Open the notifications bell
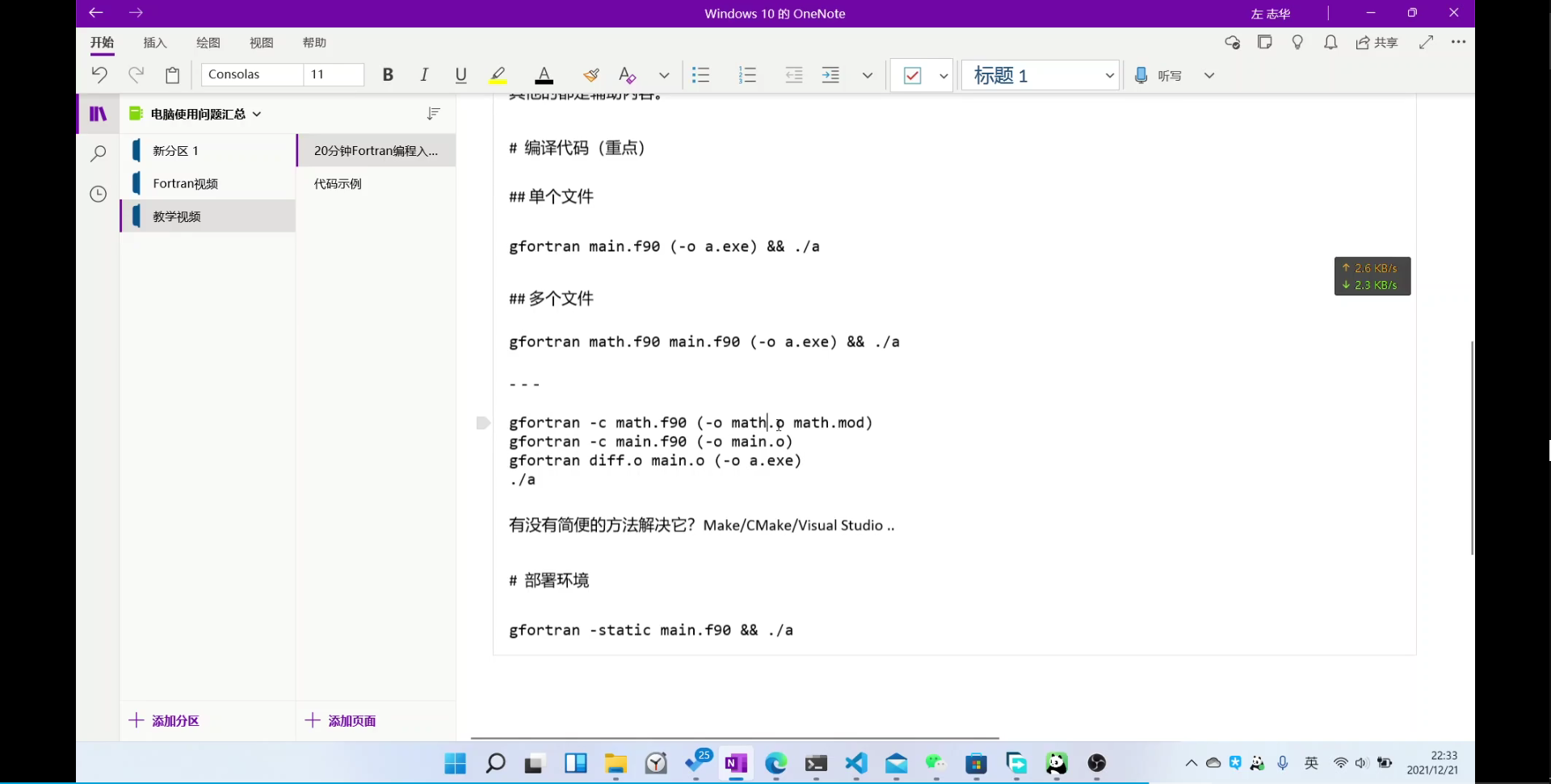 [1330, 42]
